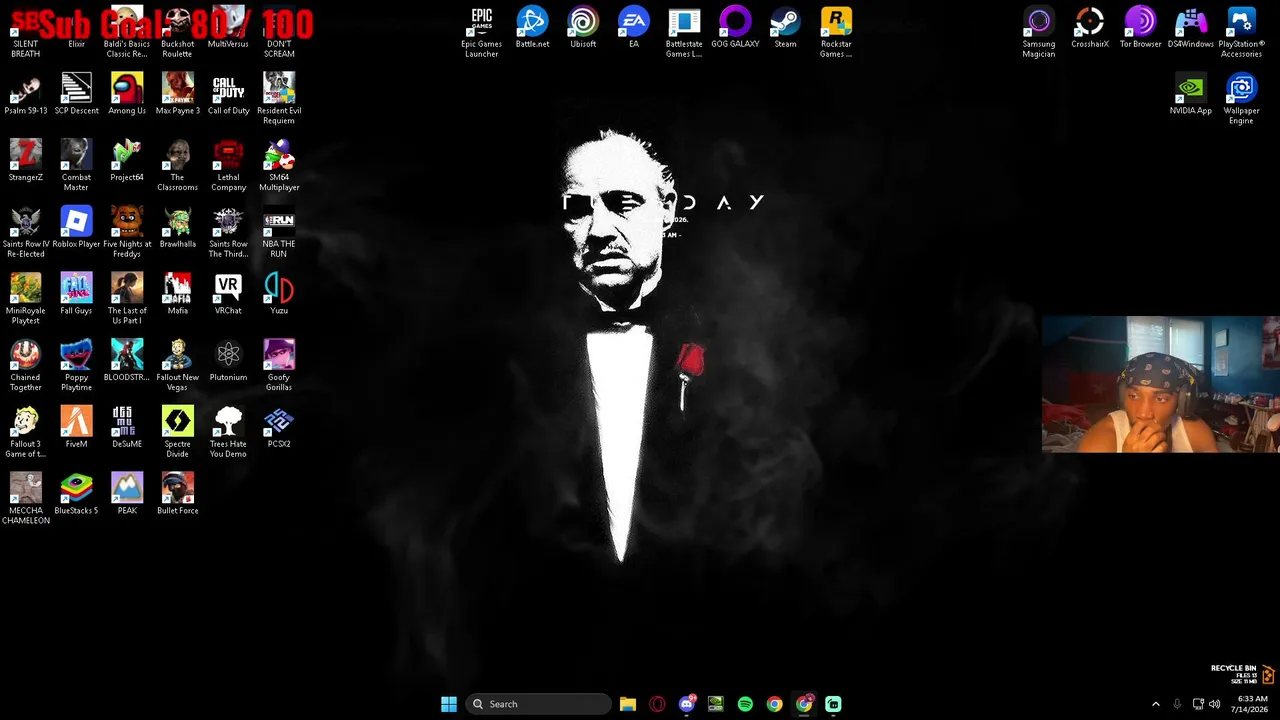Viewport: 1280px width, 720px height.
Task: Click the Fall Guys desktop shortcut
Action: tap(76, 295)
